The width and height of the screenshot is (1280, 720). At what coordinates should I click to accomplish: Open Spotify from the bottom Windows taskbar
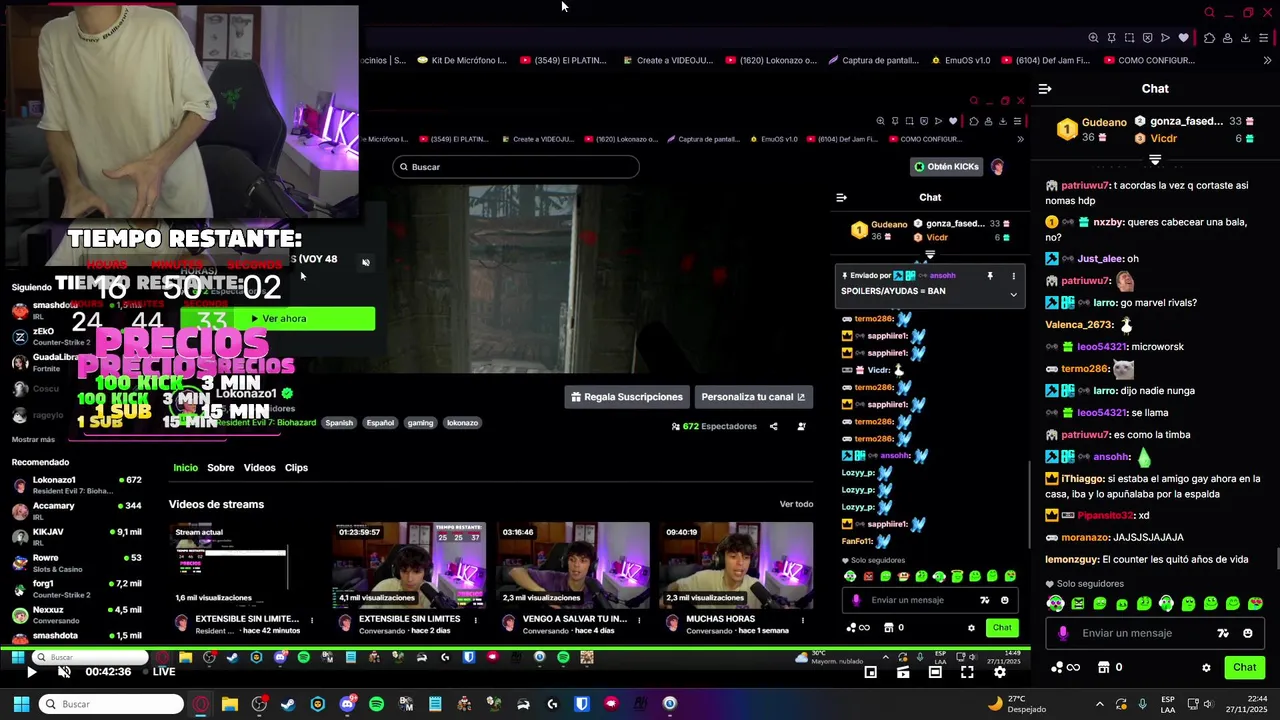pos(376,704)
